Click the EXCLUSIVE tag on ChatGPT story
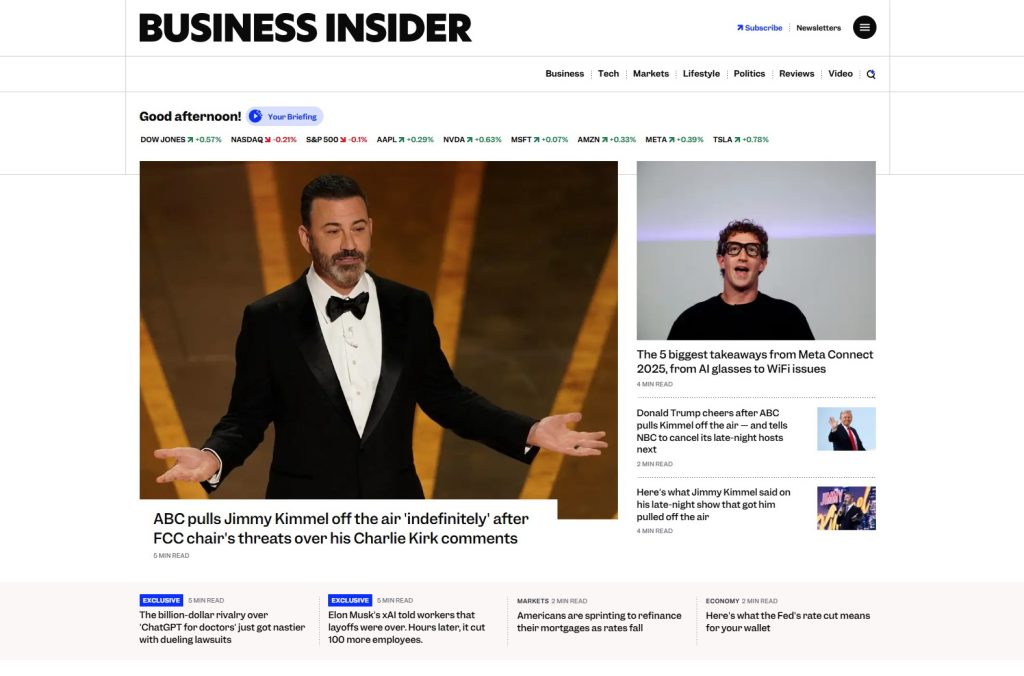This screenshot has height=676, width=1024. tap(161, 600)
